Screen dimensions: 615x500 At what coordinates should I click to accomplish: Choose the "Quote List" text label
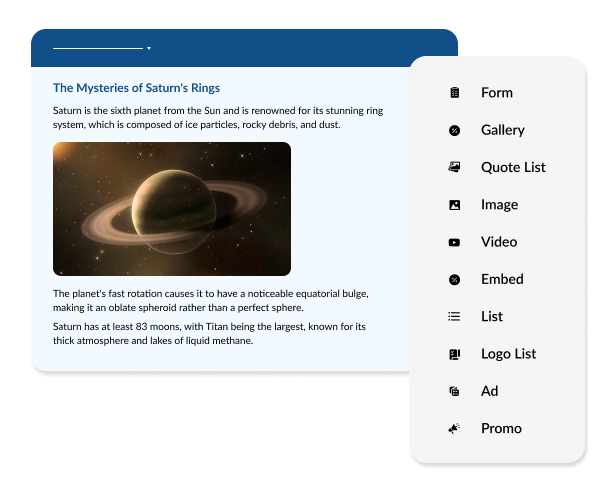513,167
